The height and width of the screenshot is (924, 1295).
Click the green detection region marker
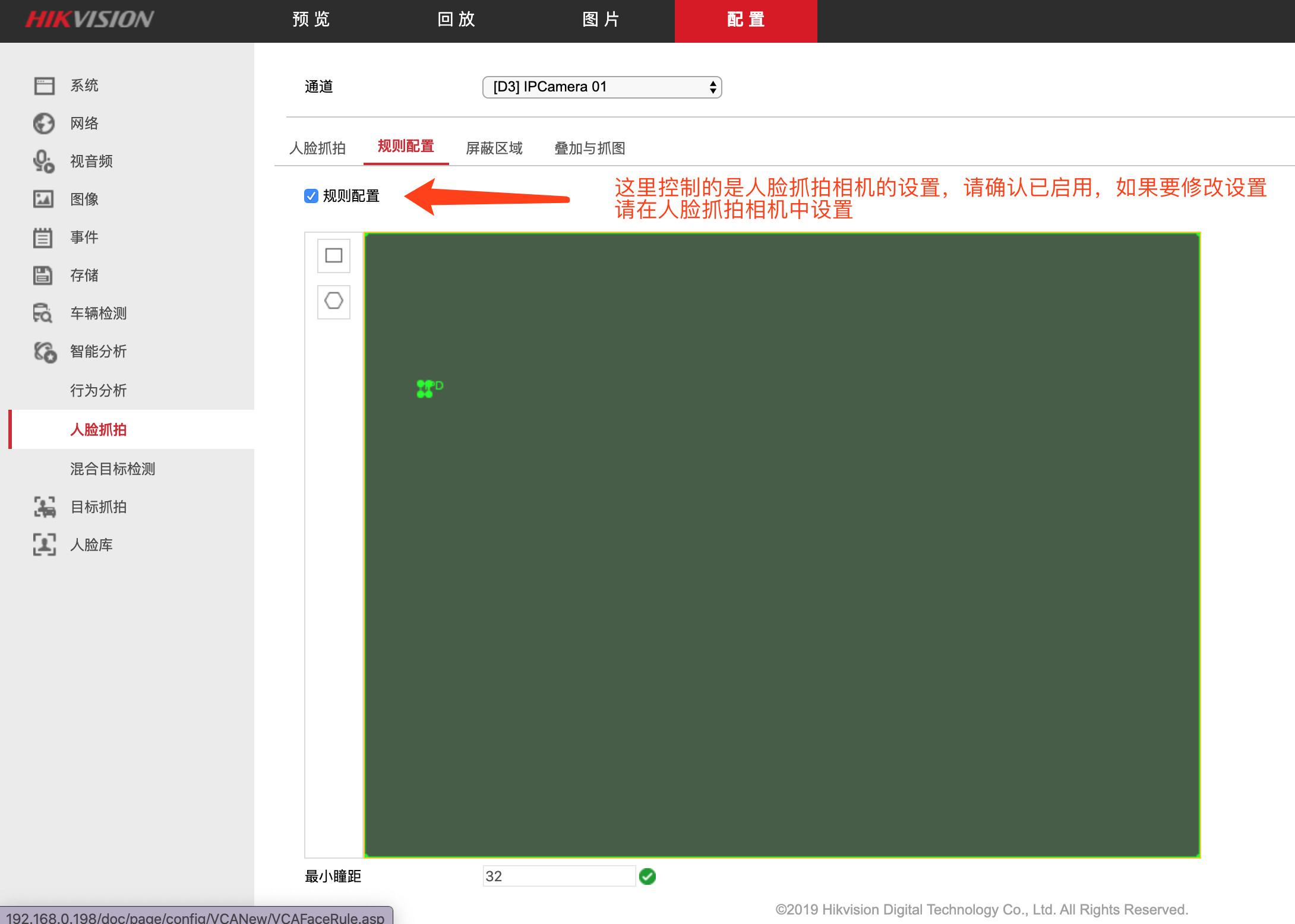(x=425, y=389)
